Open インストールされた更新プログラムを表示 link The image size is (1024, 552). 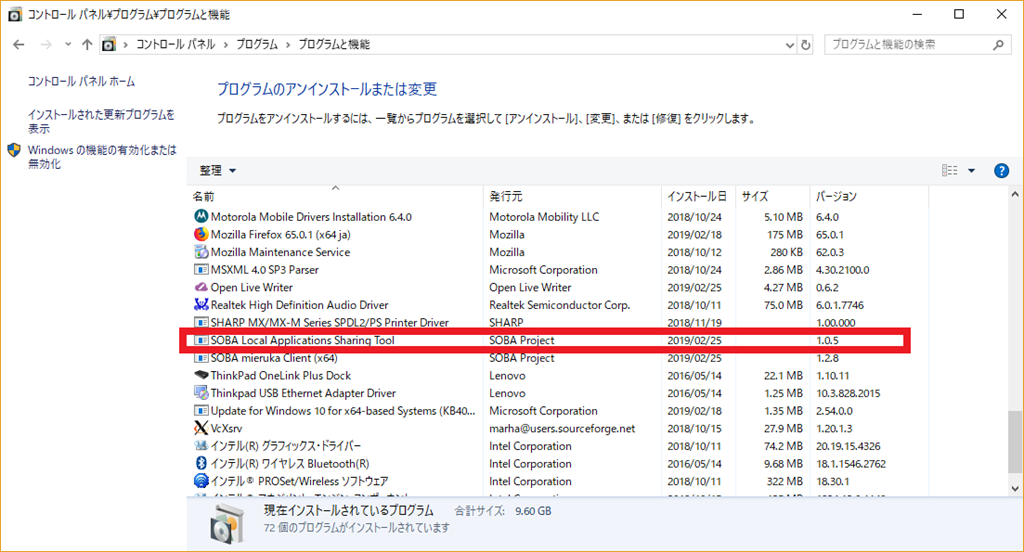point(101,122)
